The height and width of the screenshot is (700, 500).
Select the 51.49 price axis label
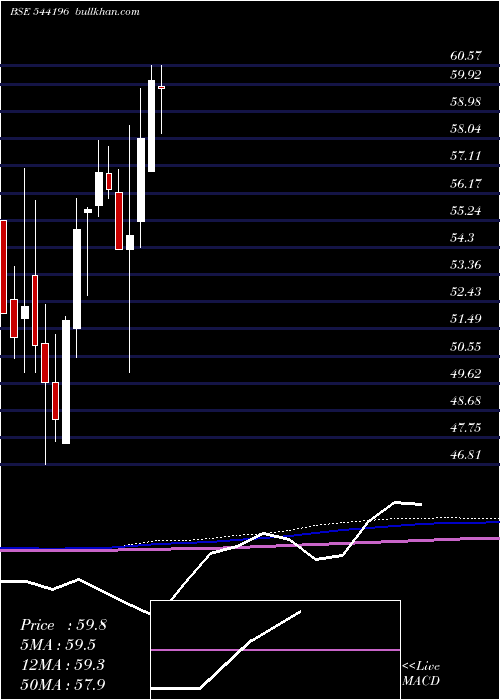pos(466,319)
